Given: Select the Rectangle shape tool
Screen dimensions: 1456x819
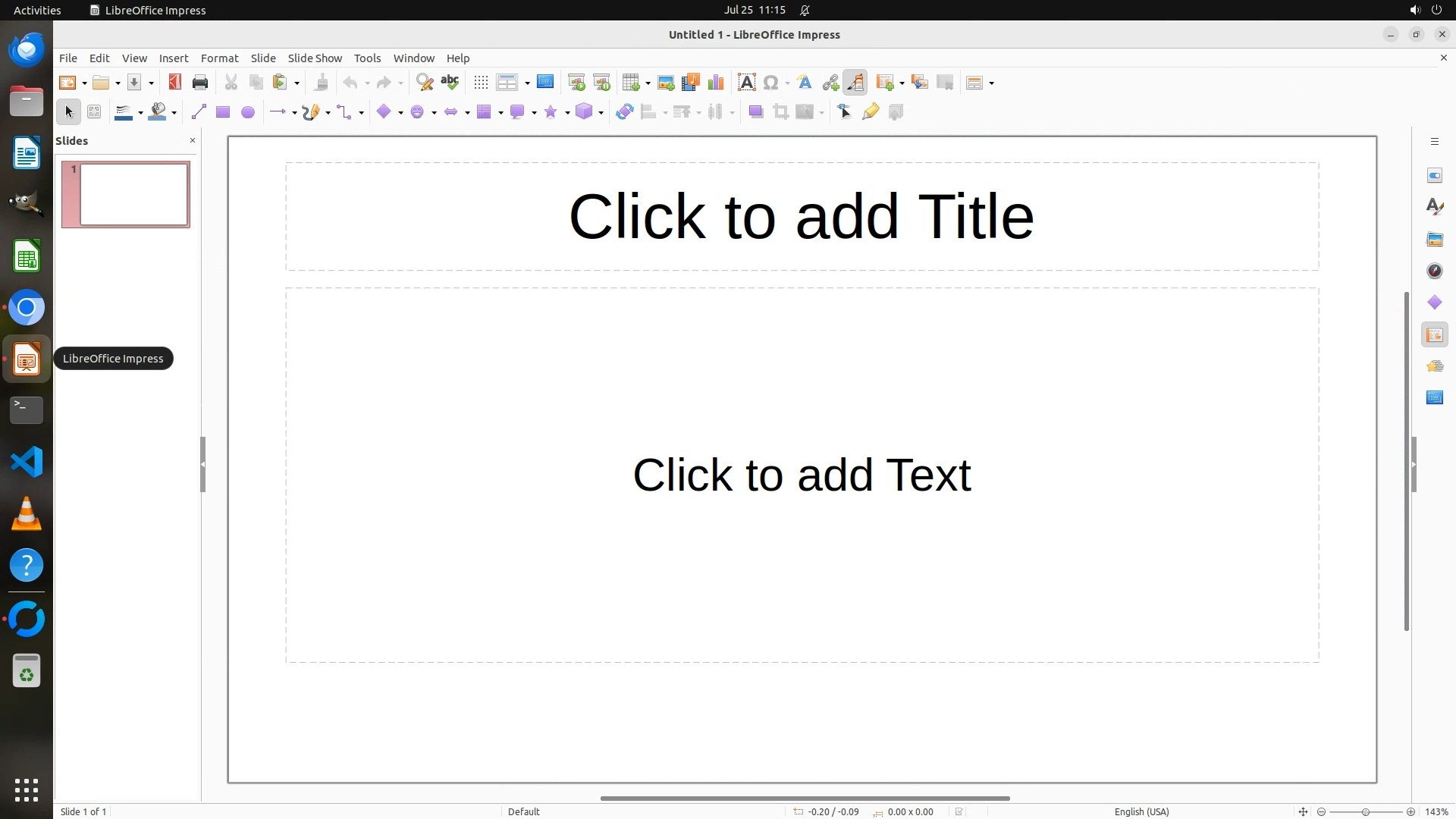Looking at the screenshot, I should tap(223, 112).
